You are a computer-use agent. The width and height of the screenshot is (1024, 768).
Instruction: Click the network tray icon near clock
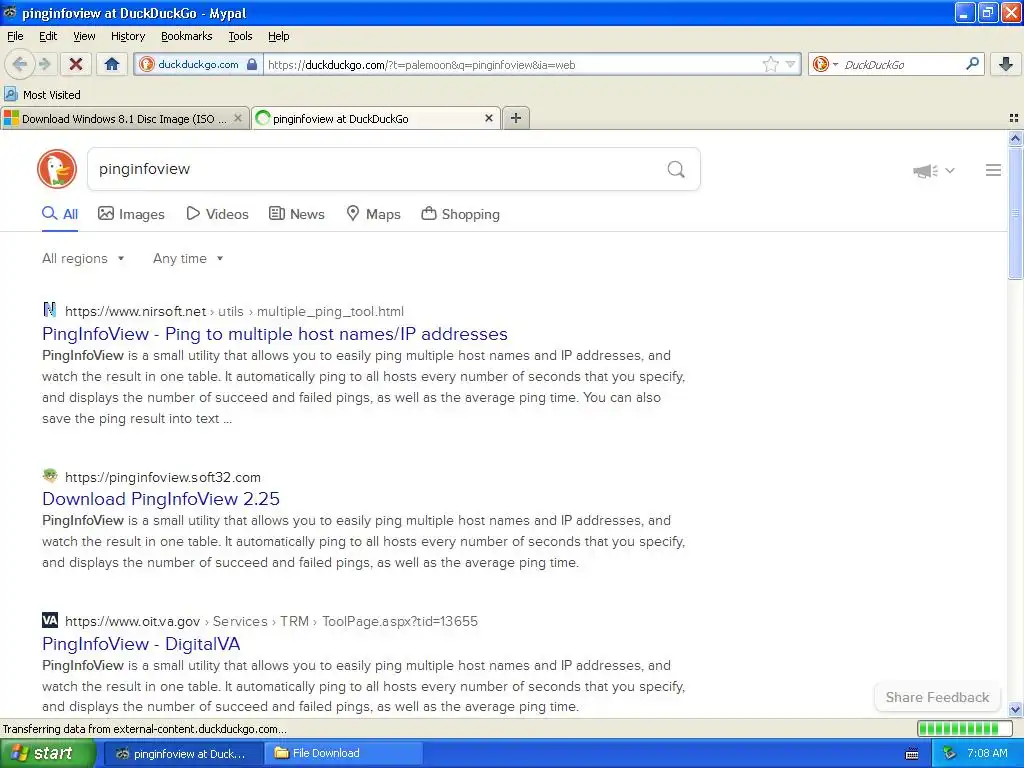pyautogui.click(x=950, y=754)
